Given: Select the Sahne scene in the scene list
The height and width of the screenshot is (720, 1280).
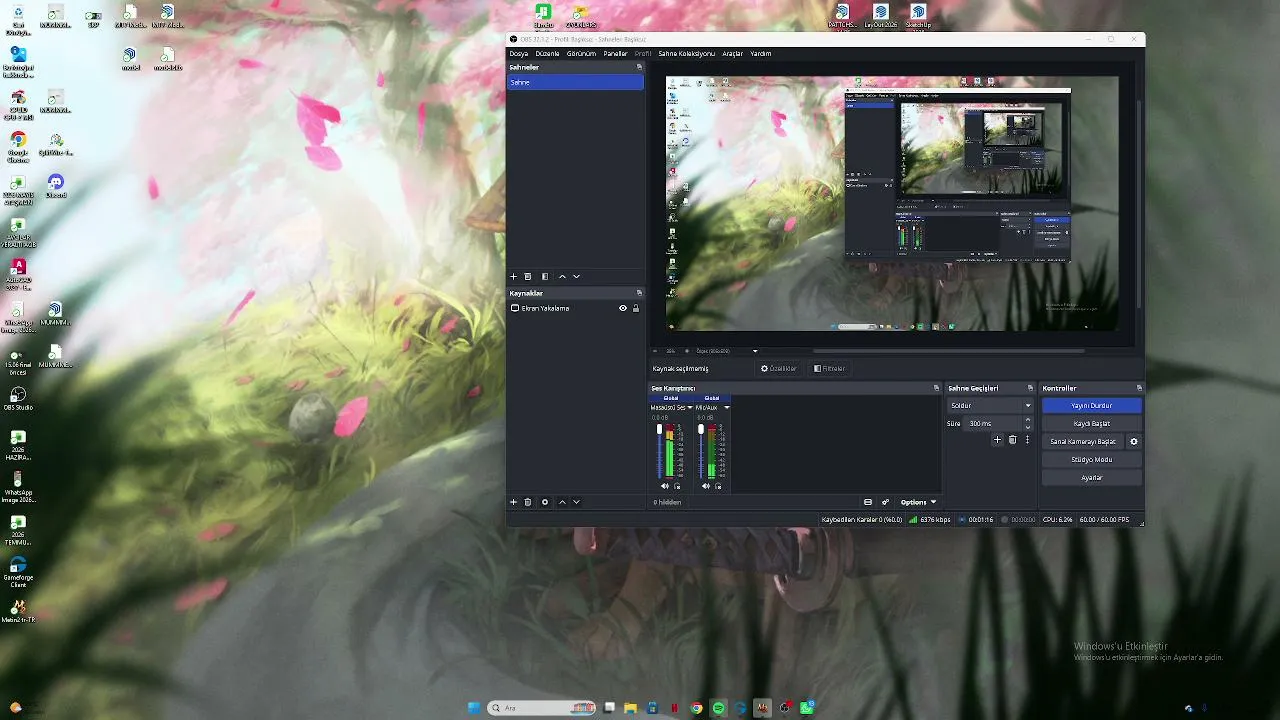Looking at the screenshot, I should 575,82.
